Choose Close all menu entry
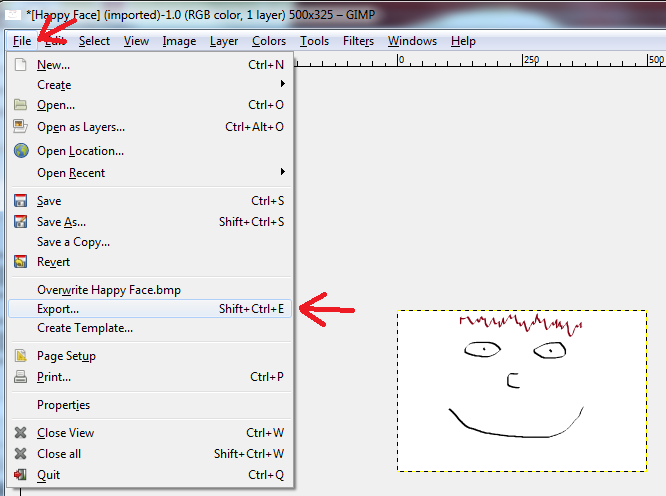Image resolution: width=666 pixels, height=496 pixels. [150, 454]
